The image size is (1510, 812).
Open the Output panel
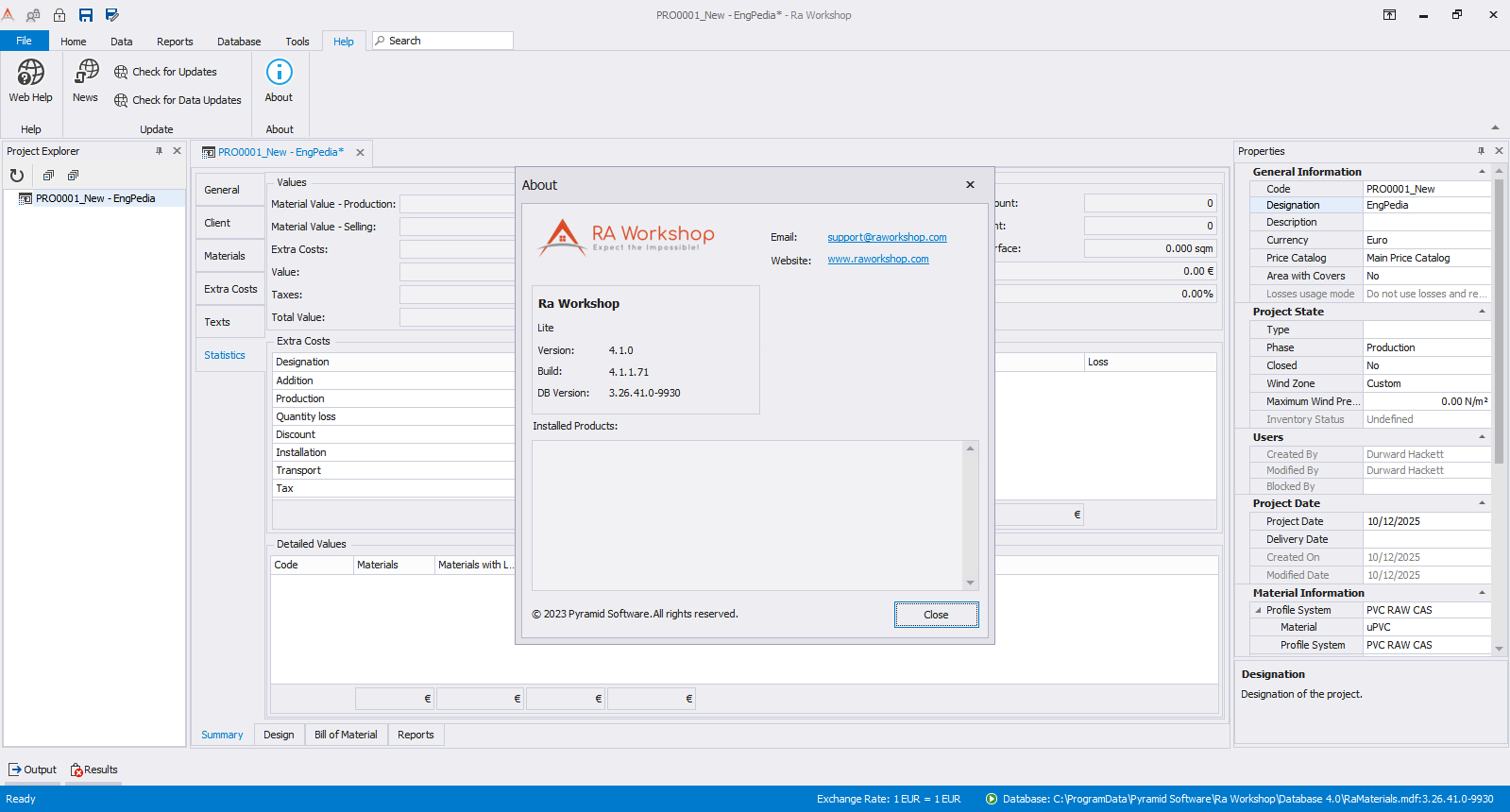click(x=32, y=770)
